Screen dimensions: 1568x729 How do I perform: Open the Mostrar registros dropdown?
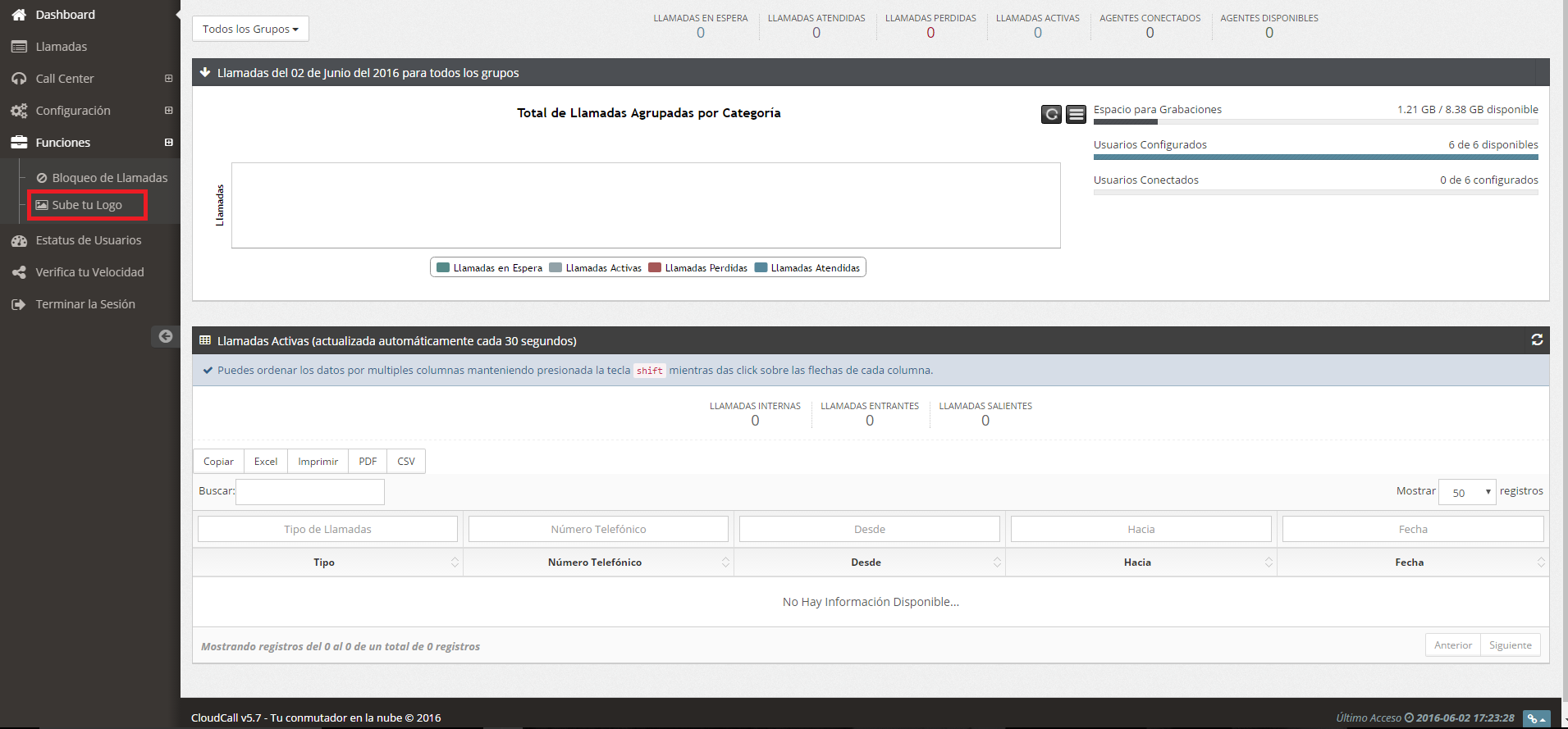(x=1467, y=492)
